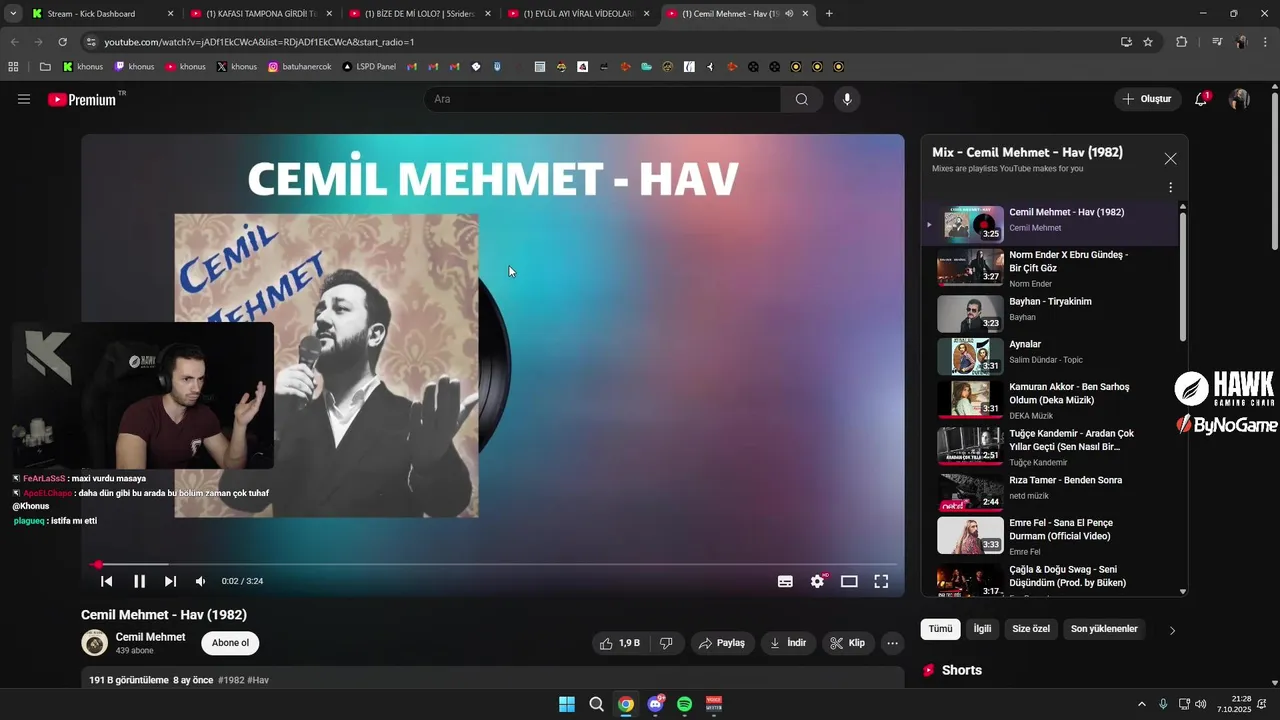
Task: Click İndir download button
Action: coord(788,643)
